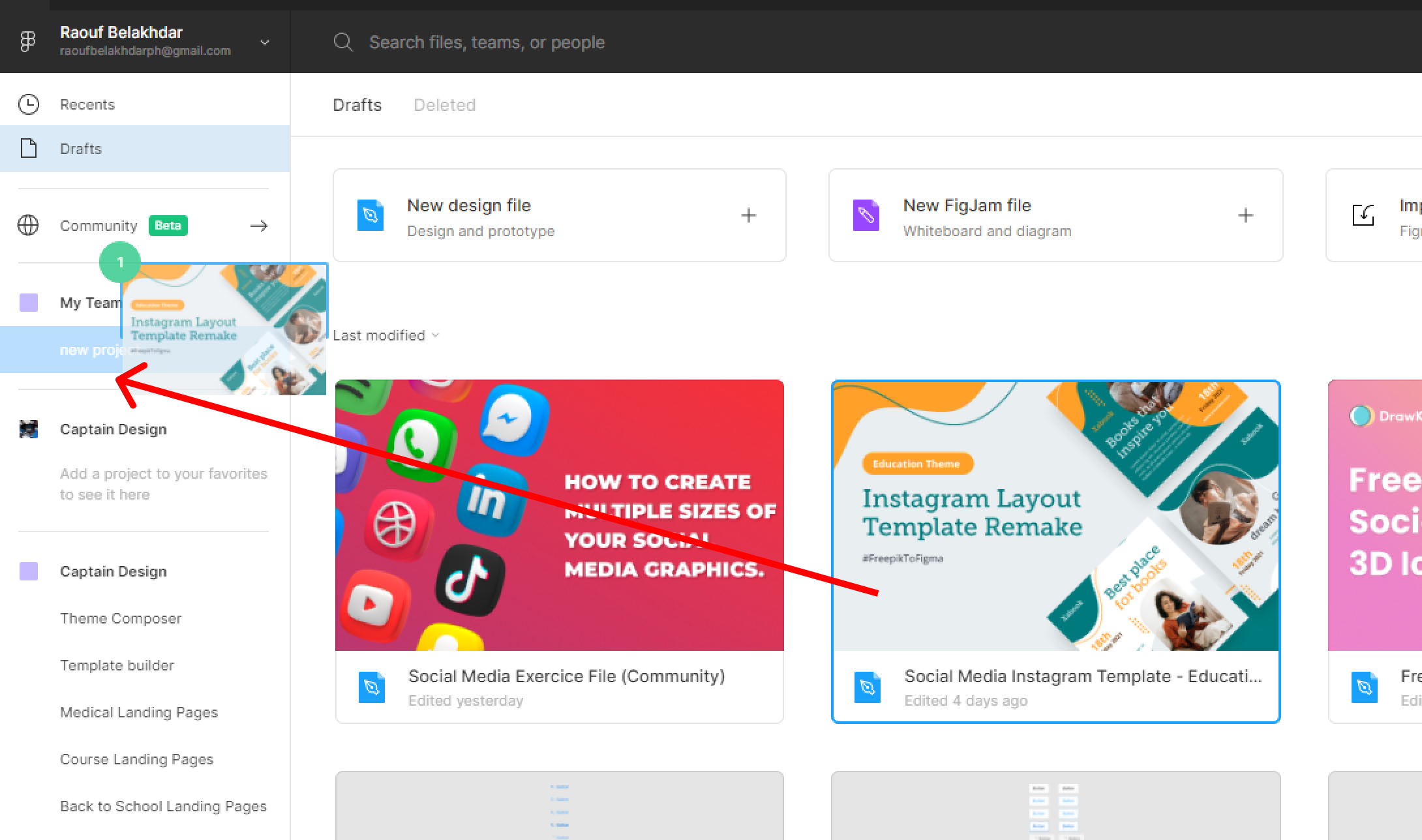Click the arrow next to Community
Screen dimensions: 1422x840
(x=258, y=225)
